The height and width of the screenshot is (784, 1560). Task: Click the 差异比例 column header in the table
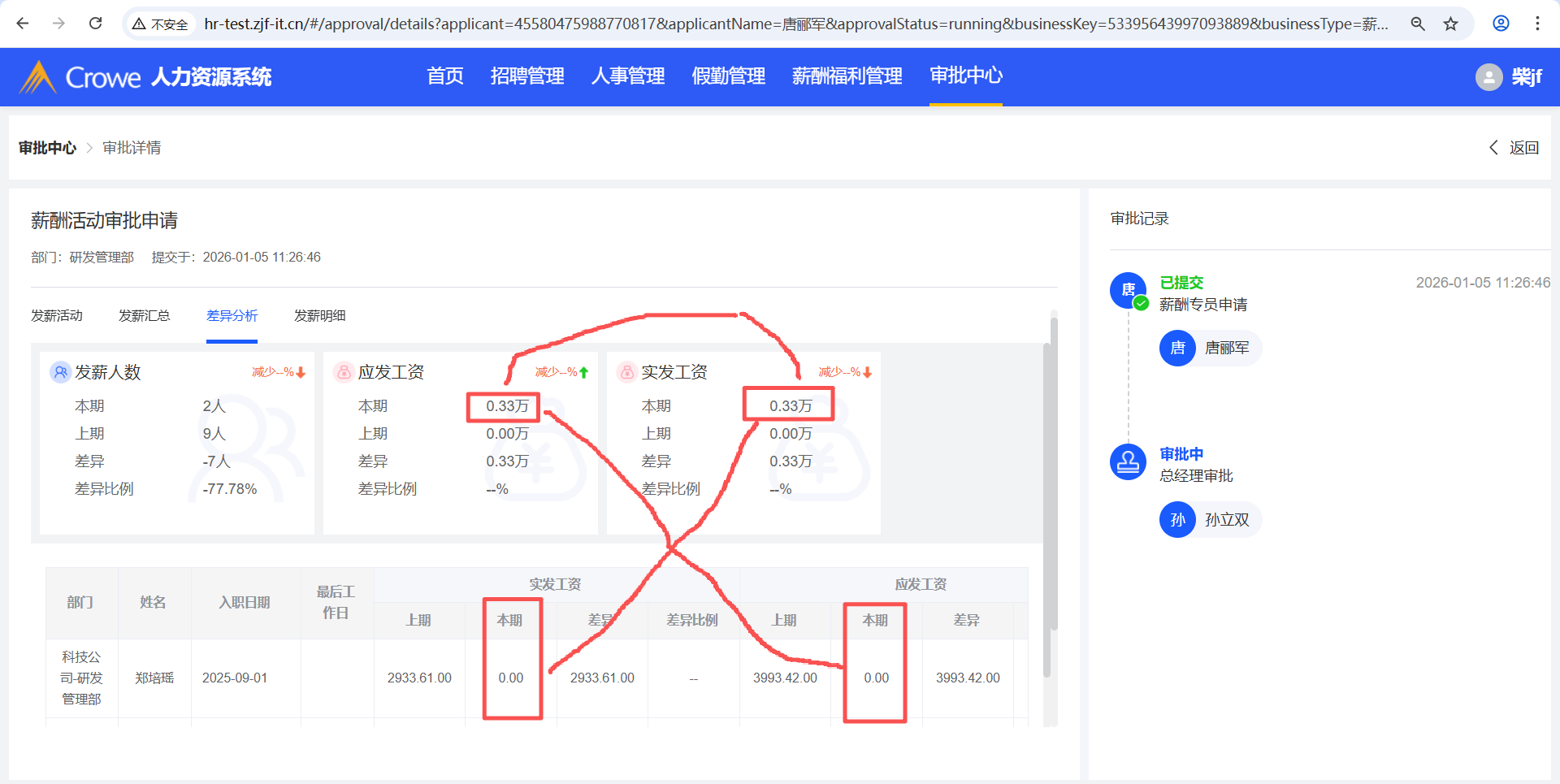(x=692, y=621)
